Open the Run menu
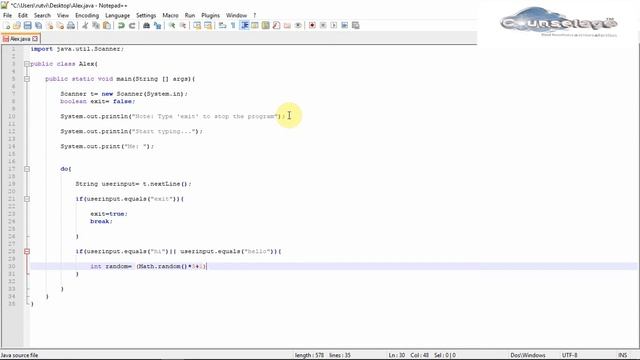Image resolution: width=640 pixels, height=360 pixels. (190, 16)
